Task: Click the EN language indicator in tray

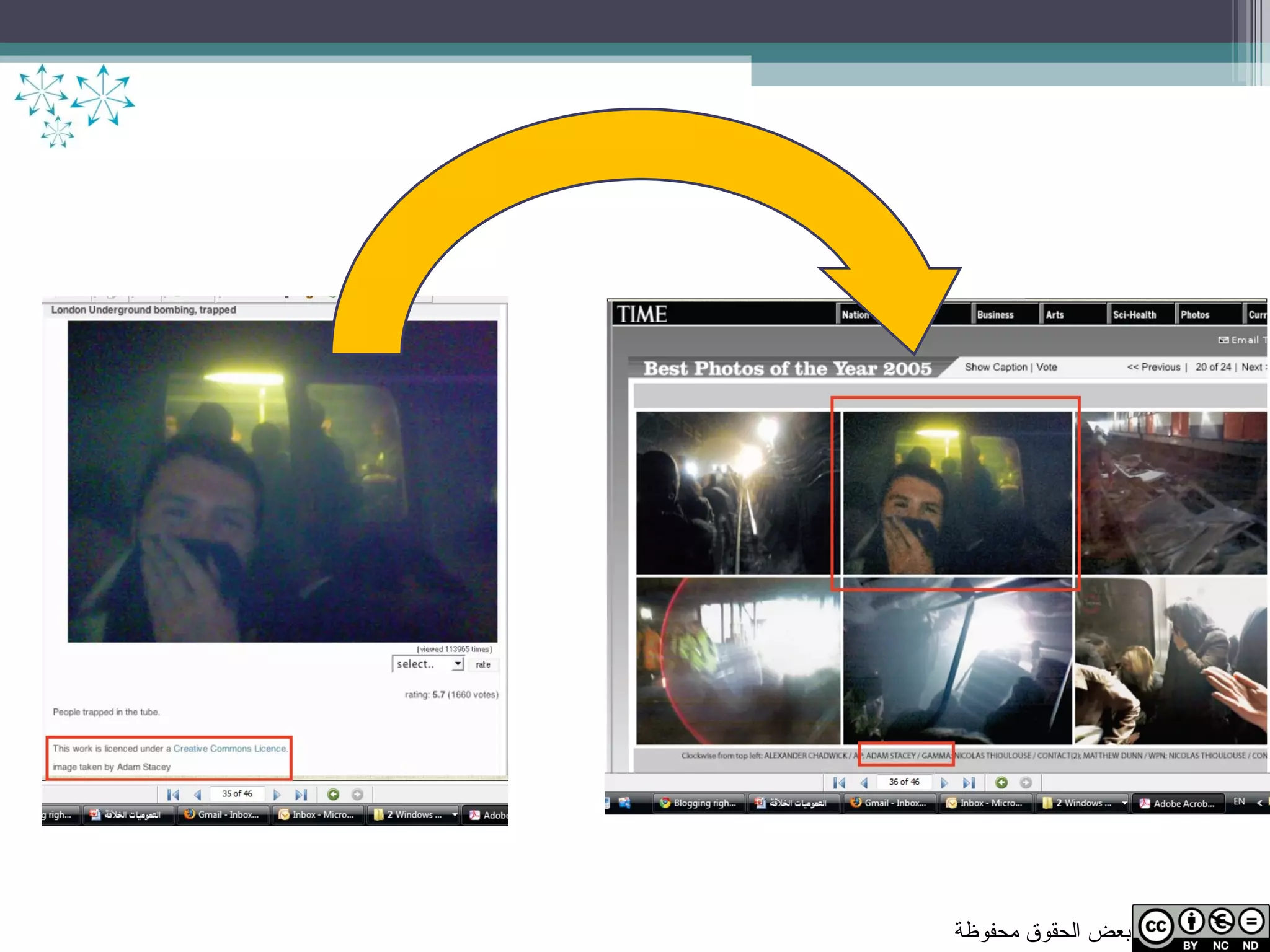Action: click(x=1239, y=802)
